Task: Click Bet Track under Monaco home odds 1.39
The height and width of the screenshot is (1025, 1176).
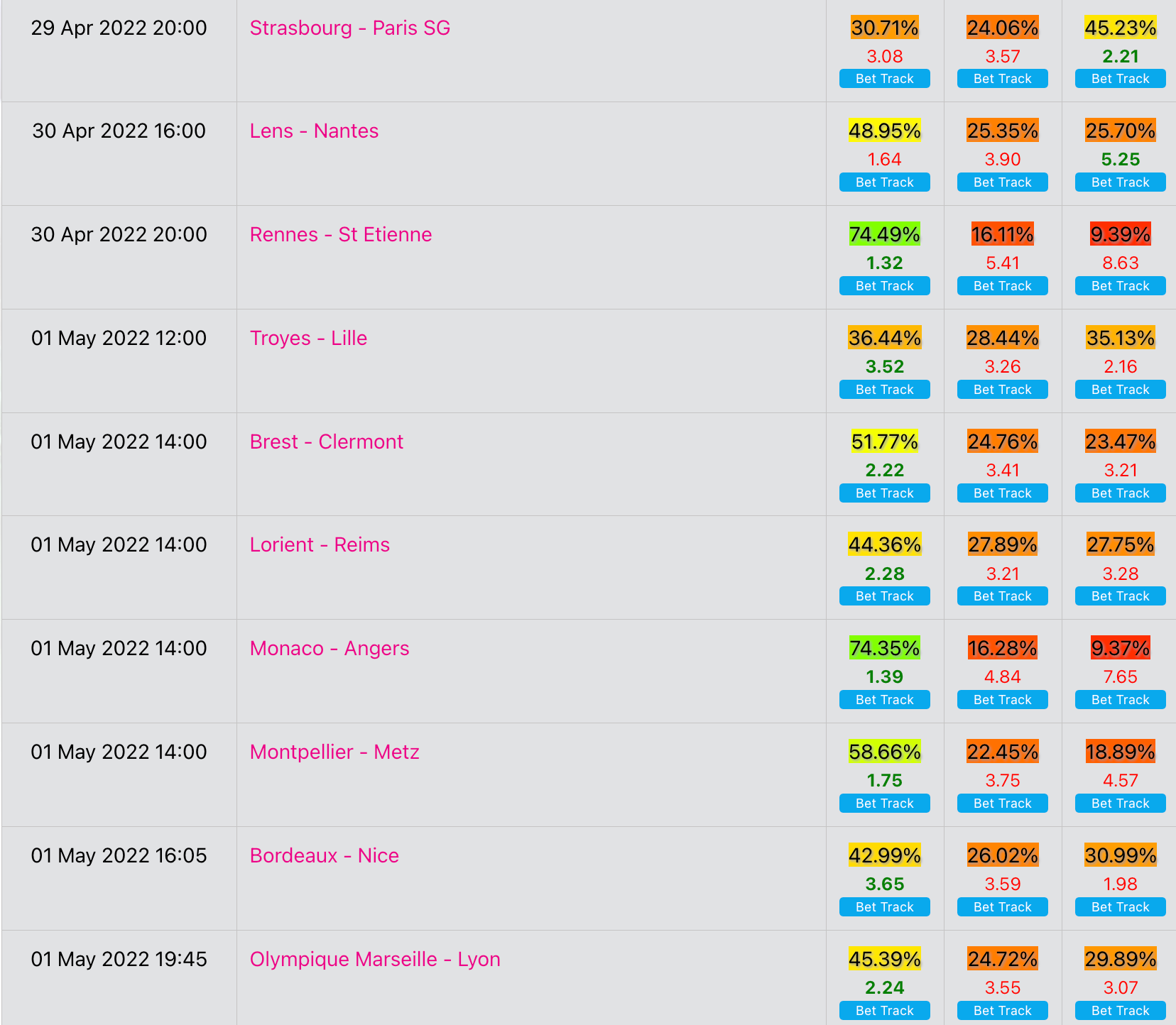Action: [885, 700]
